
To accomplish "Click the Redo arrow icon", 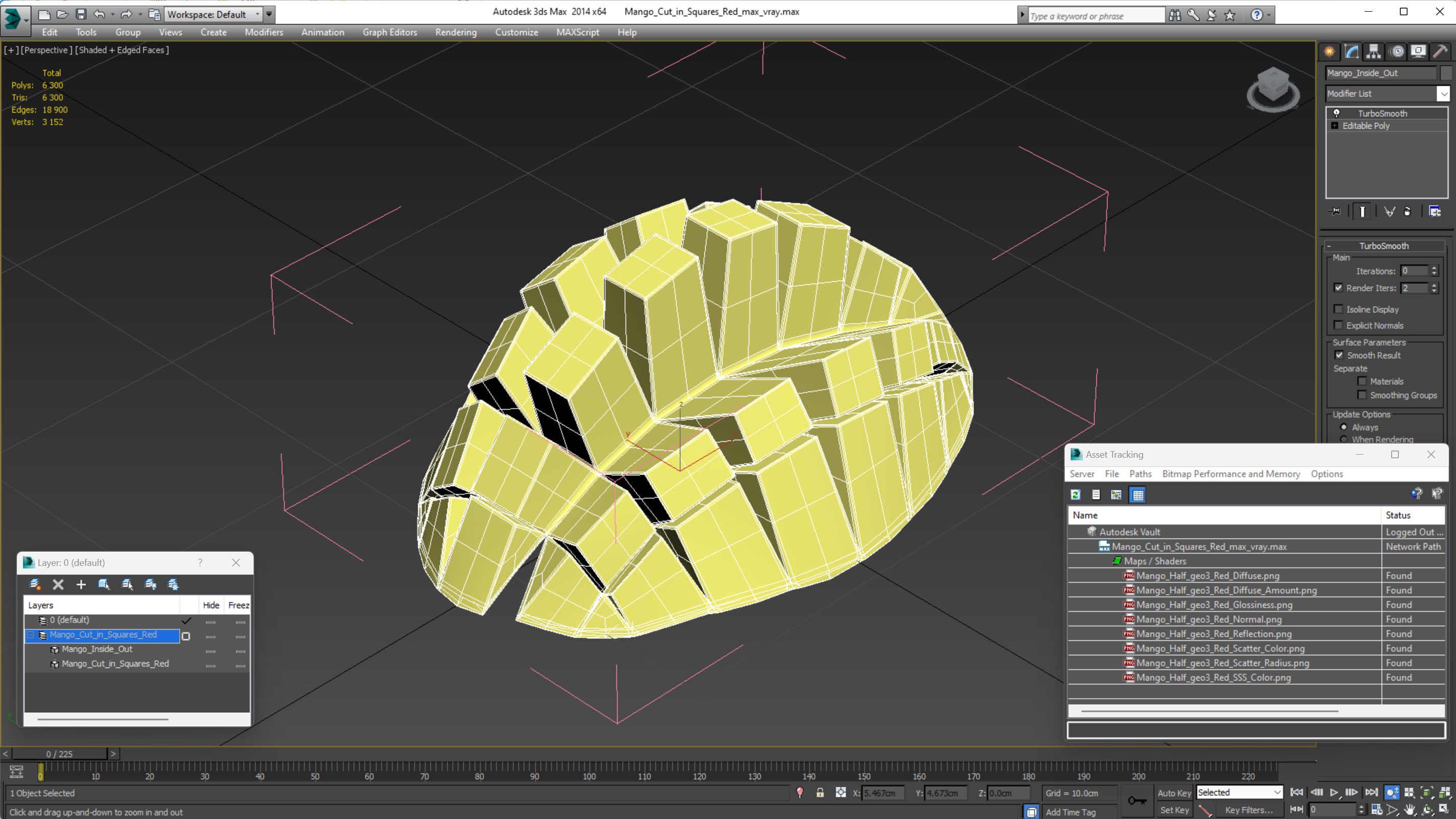I will 127,14.
